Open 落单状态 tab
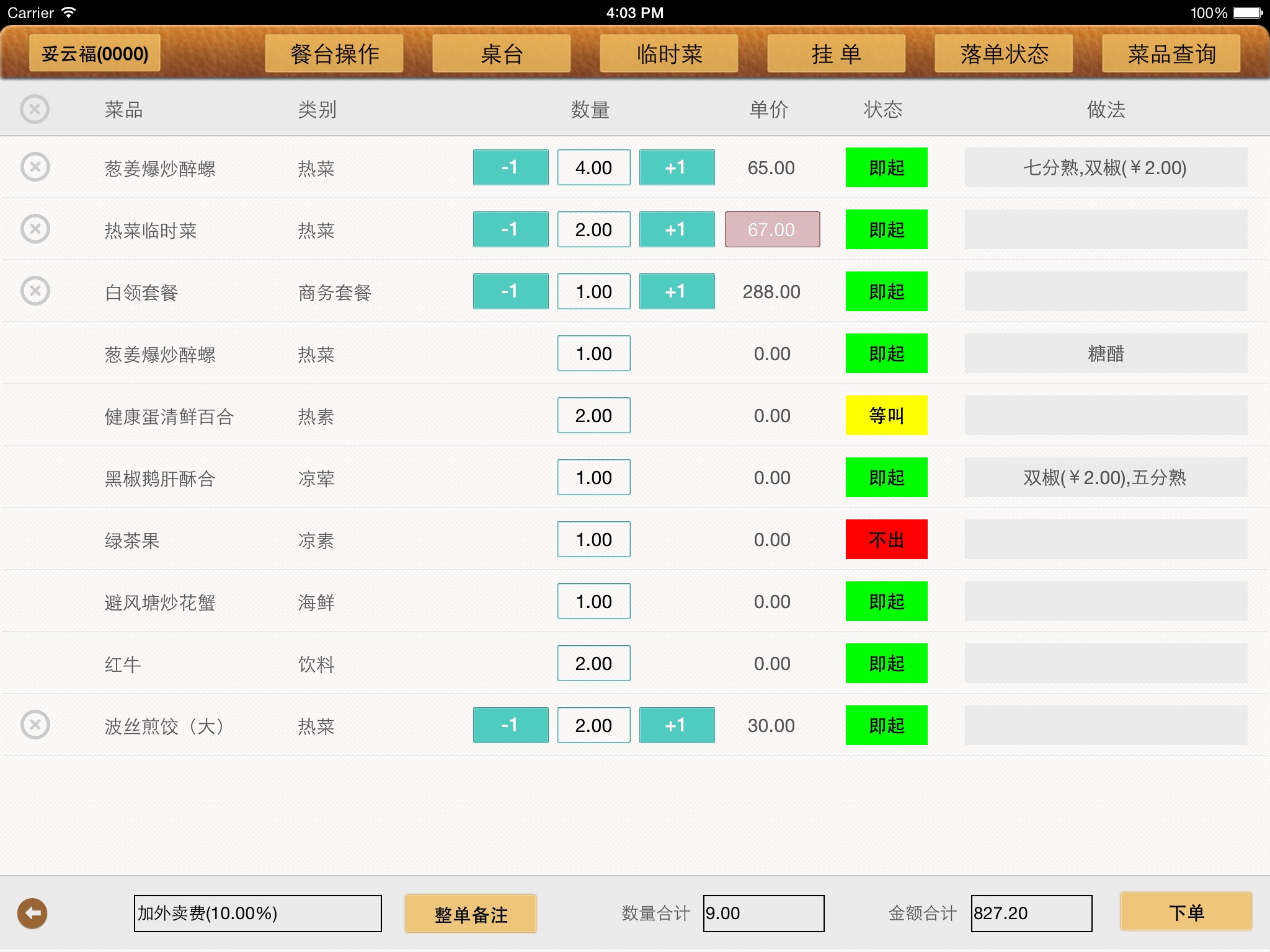The width and height of the screenshot is (1270, 952). click(1004, 54)
